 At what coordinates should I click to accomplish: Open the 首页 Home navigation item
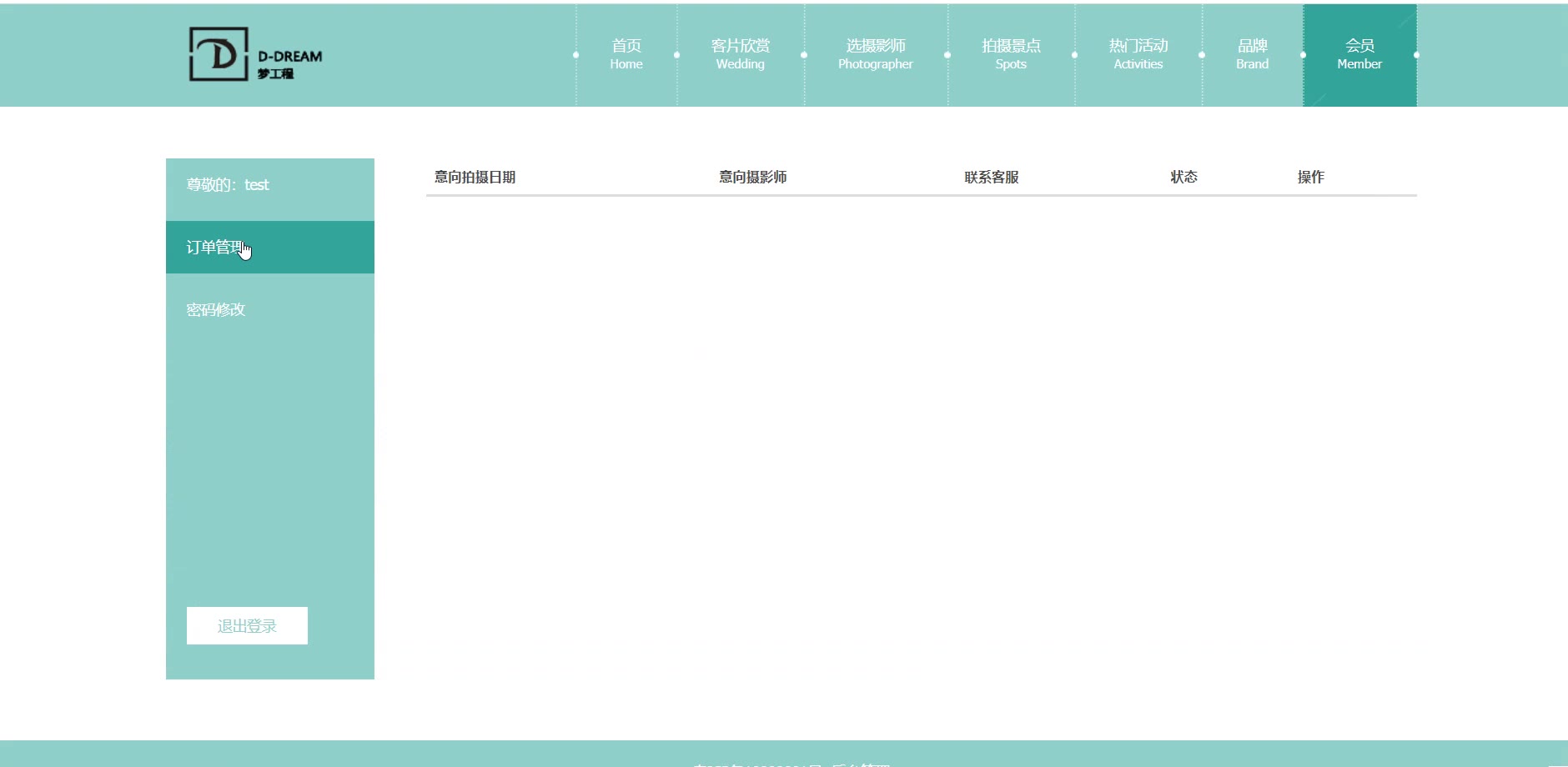click(x=626, y=54)
